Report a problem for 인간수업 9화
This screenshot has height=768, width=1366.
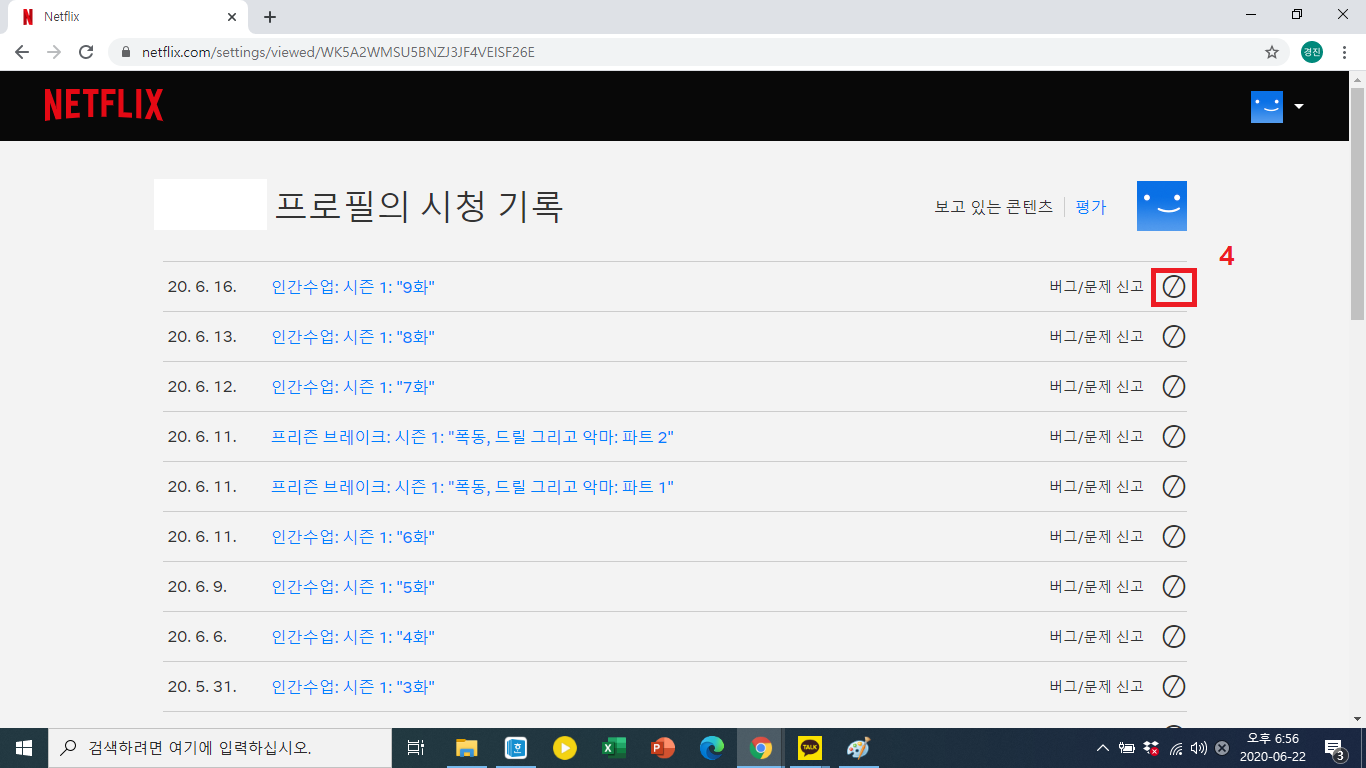tap(1096, 287)
